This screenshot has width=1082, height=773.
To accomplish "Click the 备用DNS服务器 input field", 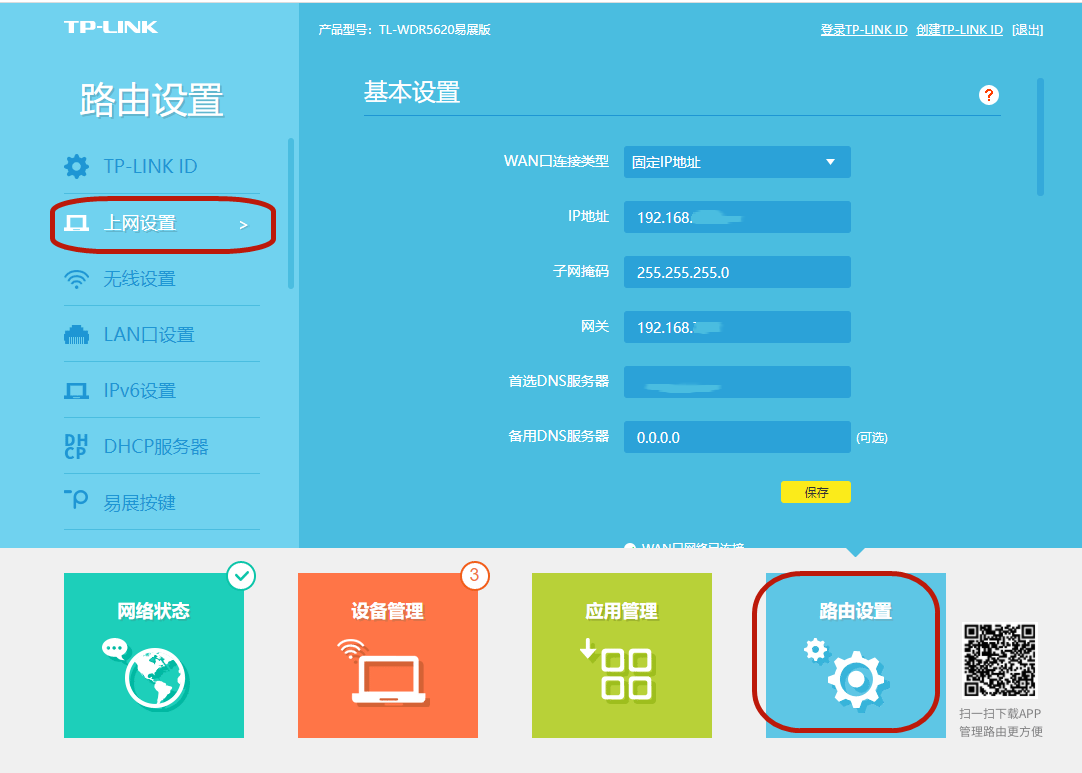I will click(x=737, y=437).
